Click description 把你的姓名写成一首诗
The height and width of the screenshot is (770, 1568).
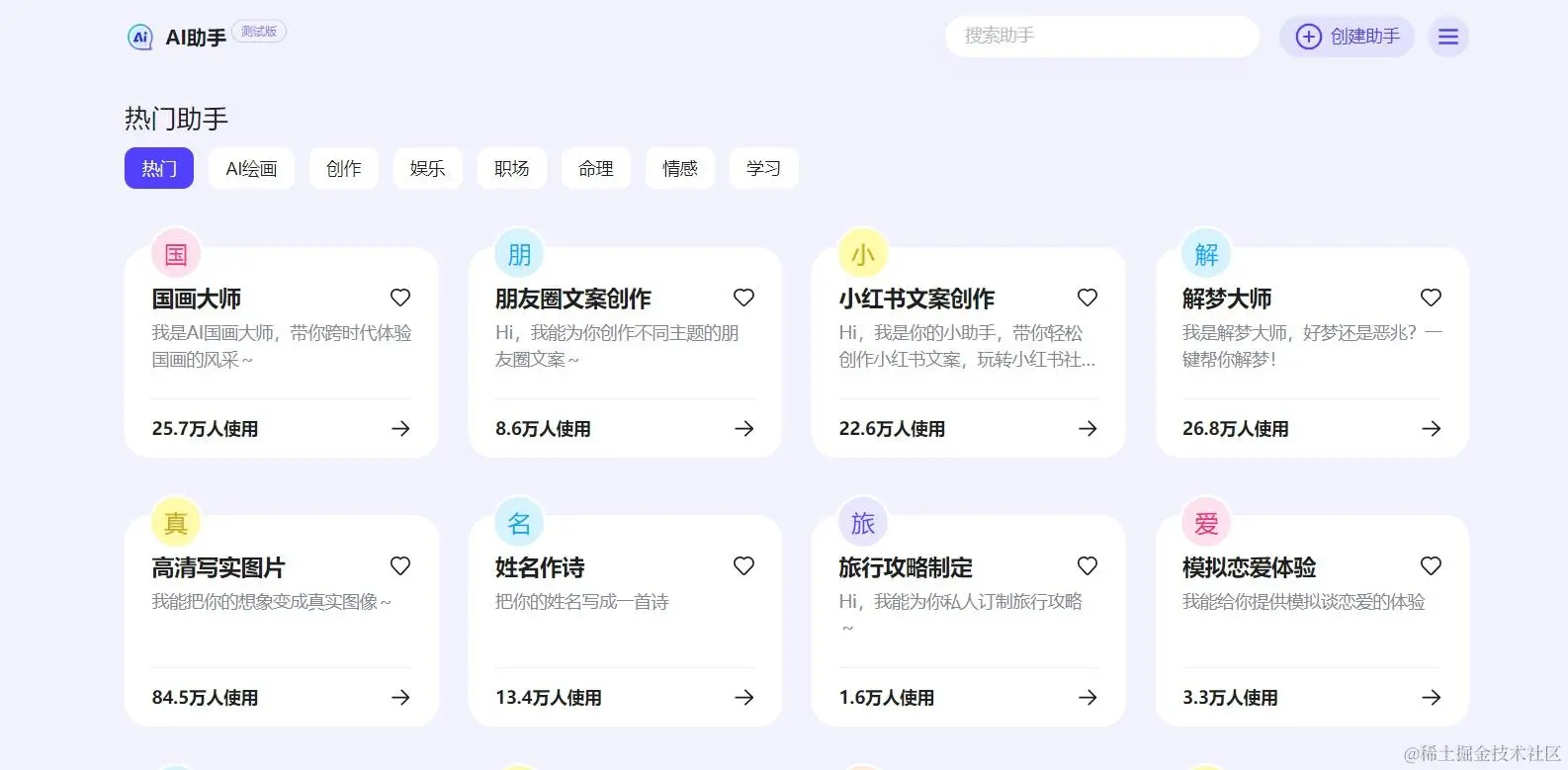(582, 602)
